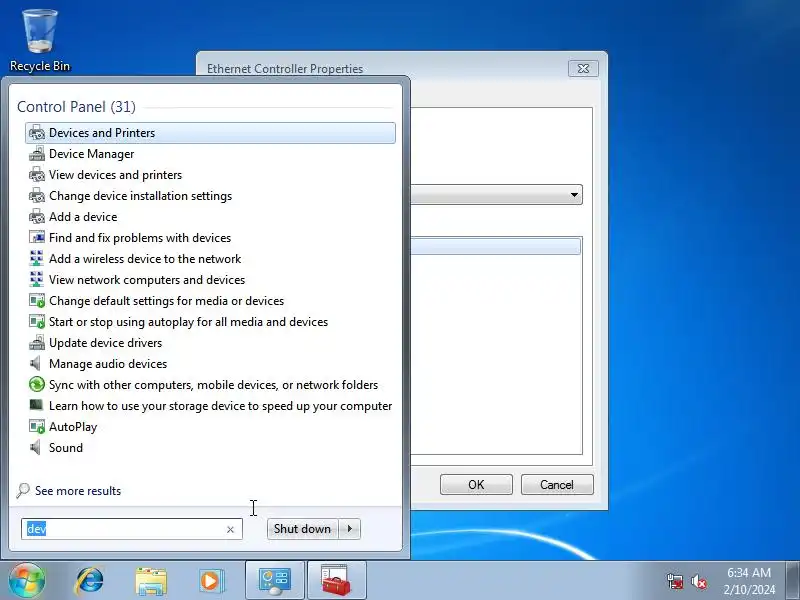The image size is (800, 600).
Task: Click the Find and fix problems icon
Action: pos(37,238)
